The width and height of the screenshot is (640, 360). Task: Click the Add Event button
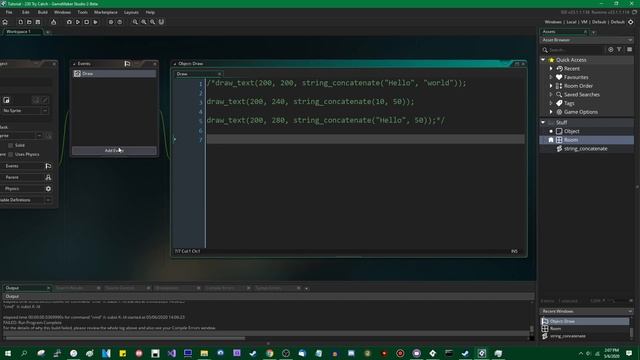(x=114, y=151)
